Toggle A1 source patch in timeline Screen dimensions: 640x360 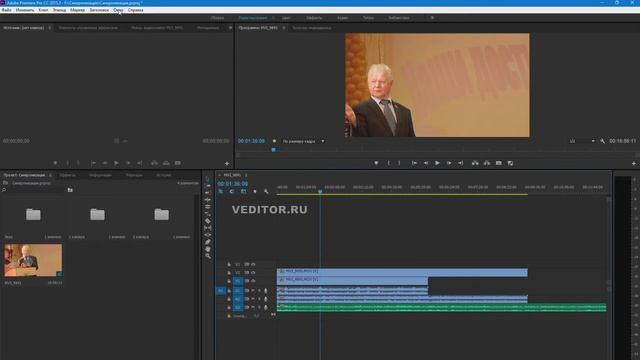tap(220, 291)
